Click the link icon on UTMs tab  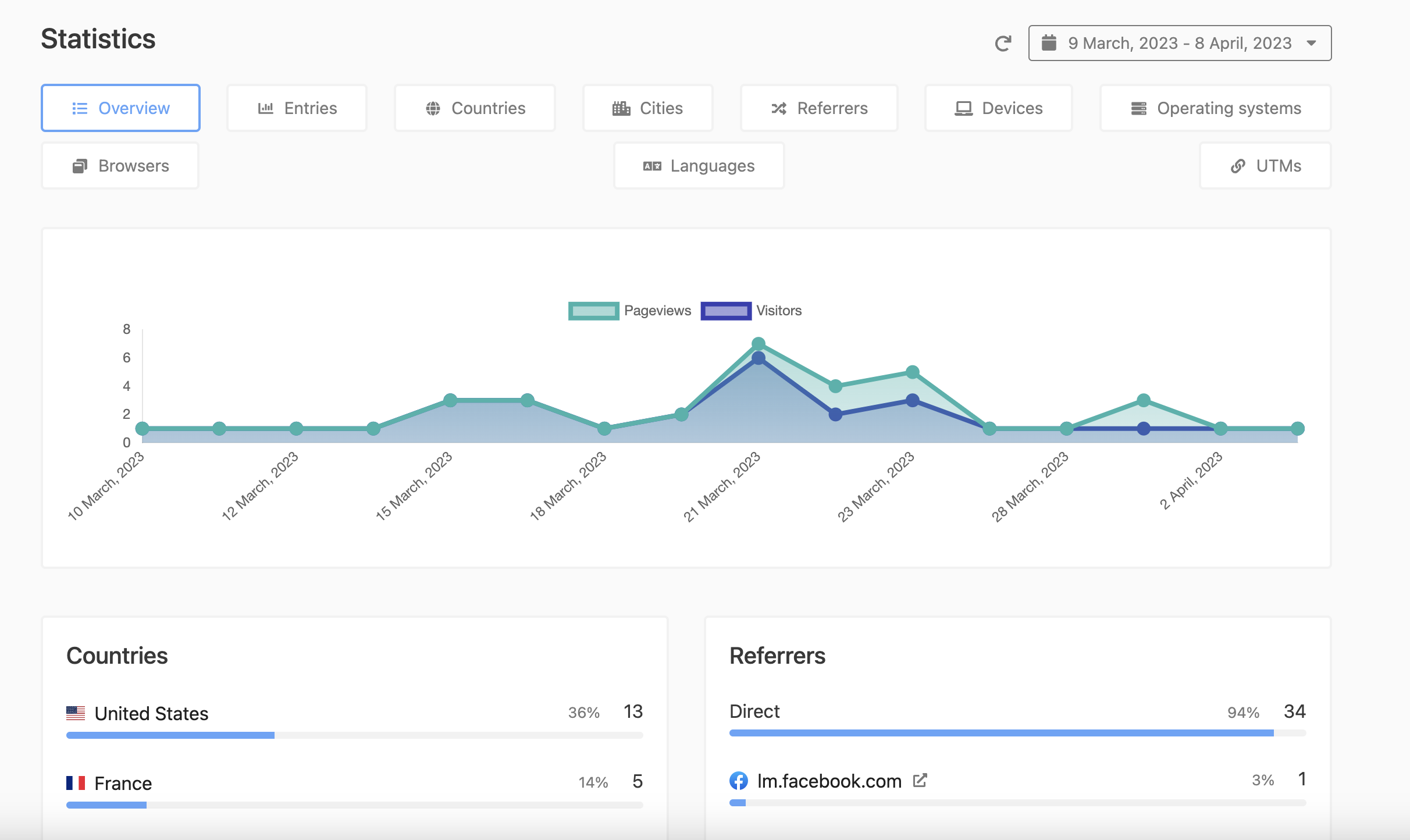coord(1238,166)
